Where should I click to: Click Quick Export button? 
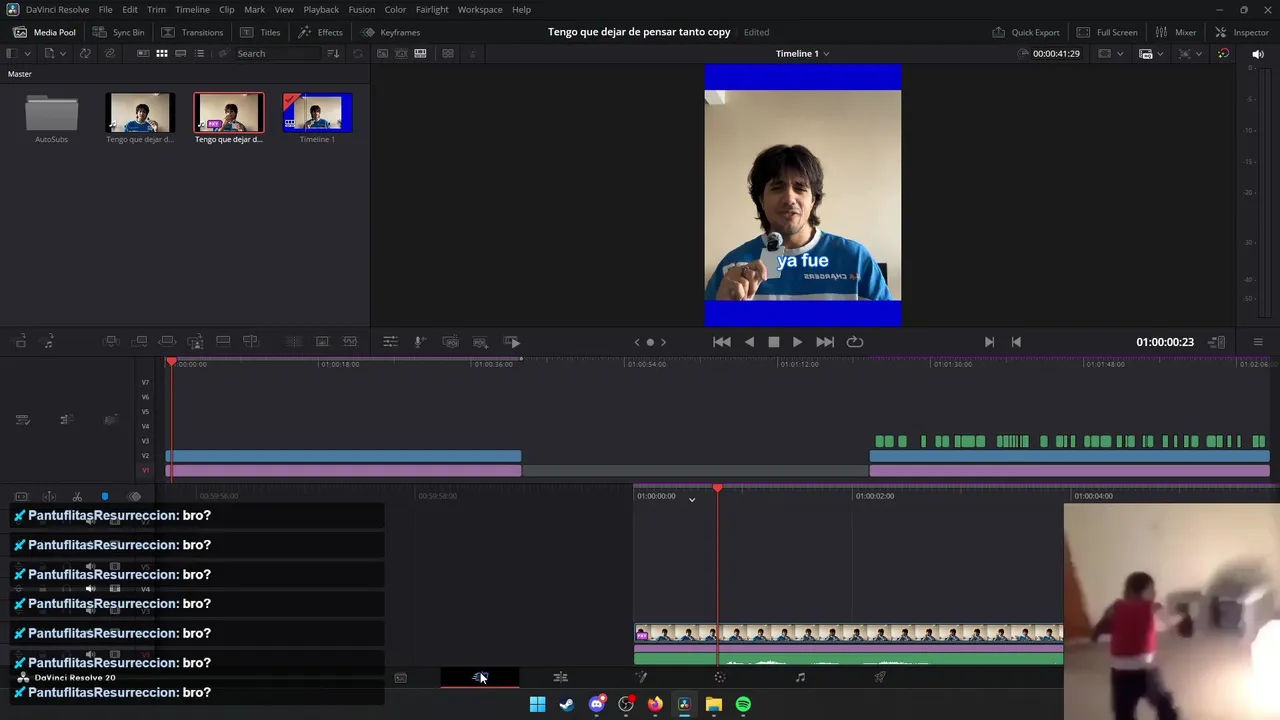(1026, 32)
